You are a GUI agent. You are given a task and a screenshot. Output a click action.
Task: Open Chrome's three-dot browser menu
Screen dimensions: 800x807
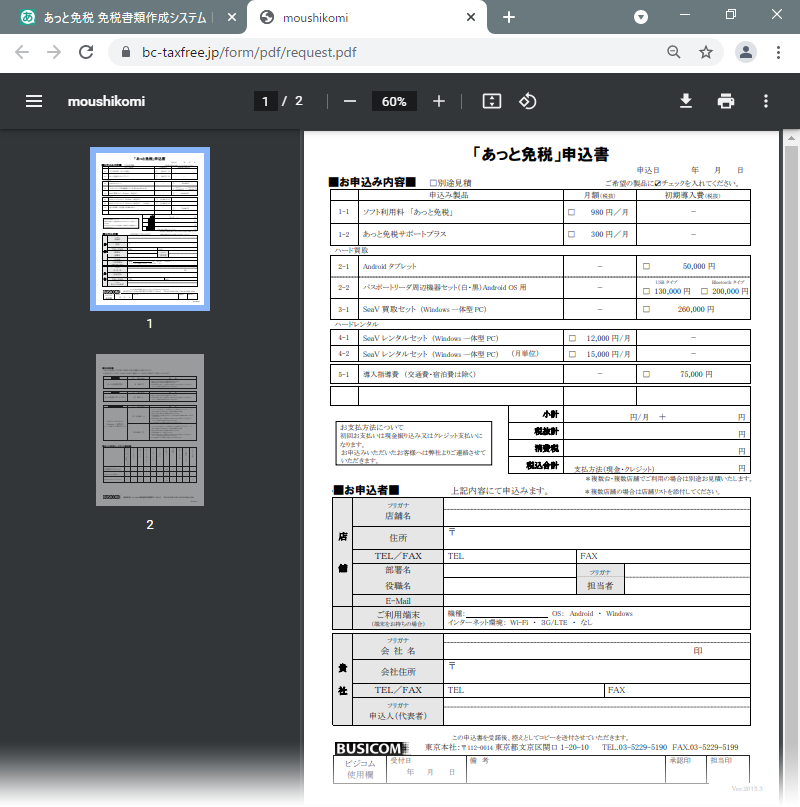[x=777, y=52]
